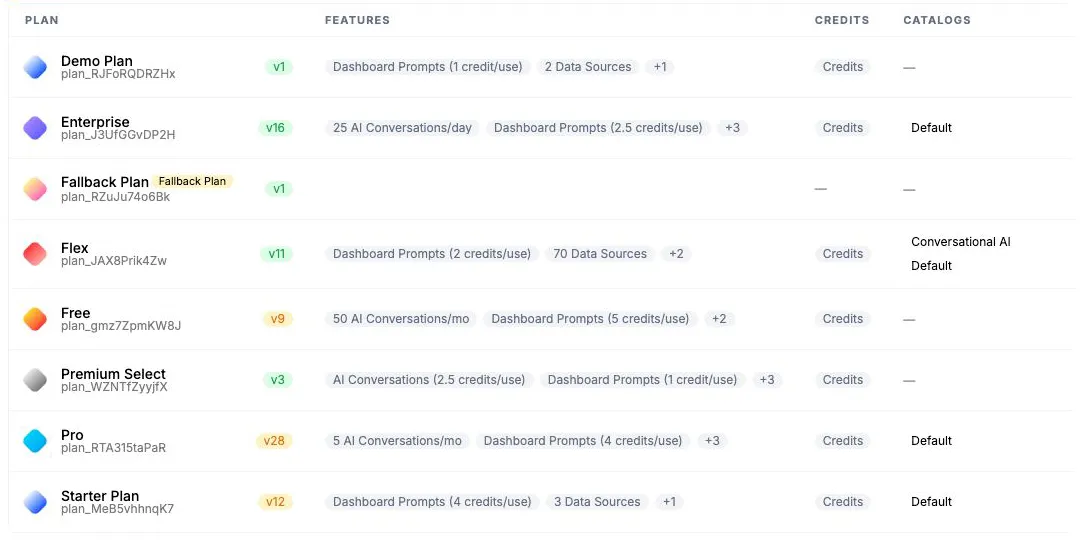The width and height of the screenshot is (1084, 542).
Task: Click the v28 version badge on Pro
Action: (x=274, y=440)
